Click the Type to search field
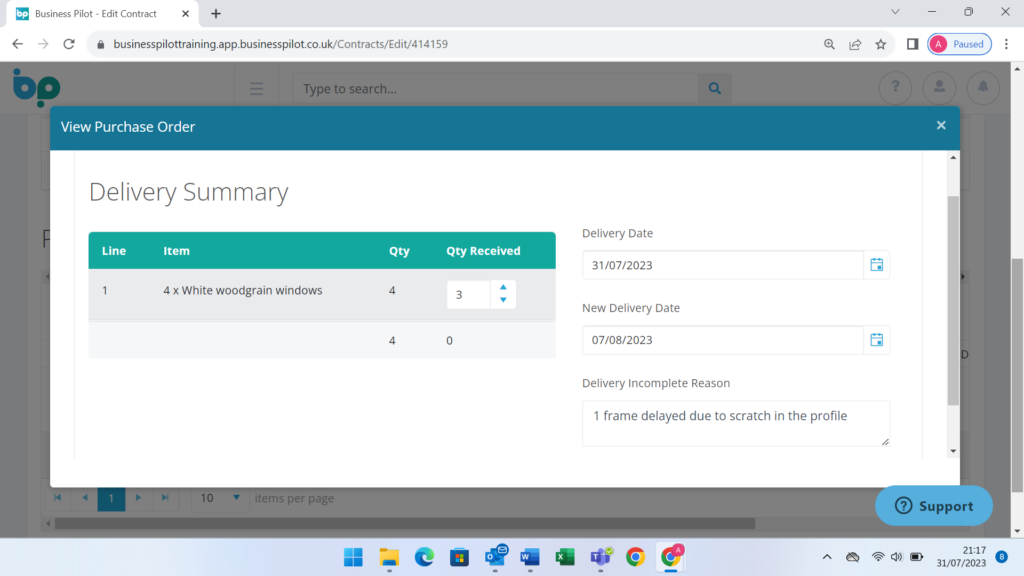 tap(495, 89)
